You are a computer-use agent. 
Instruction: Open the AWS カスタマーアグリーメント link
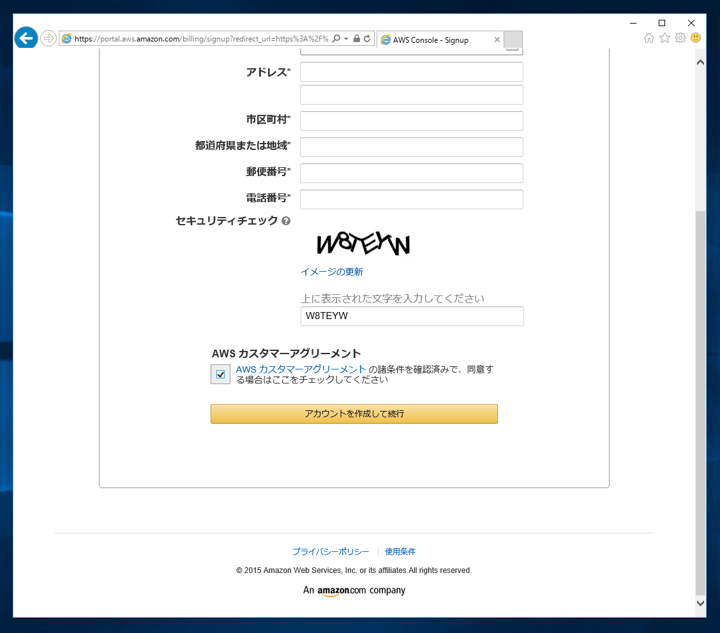point(301,370)
